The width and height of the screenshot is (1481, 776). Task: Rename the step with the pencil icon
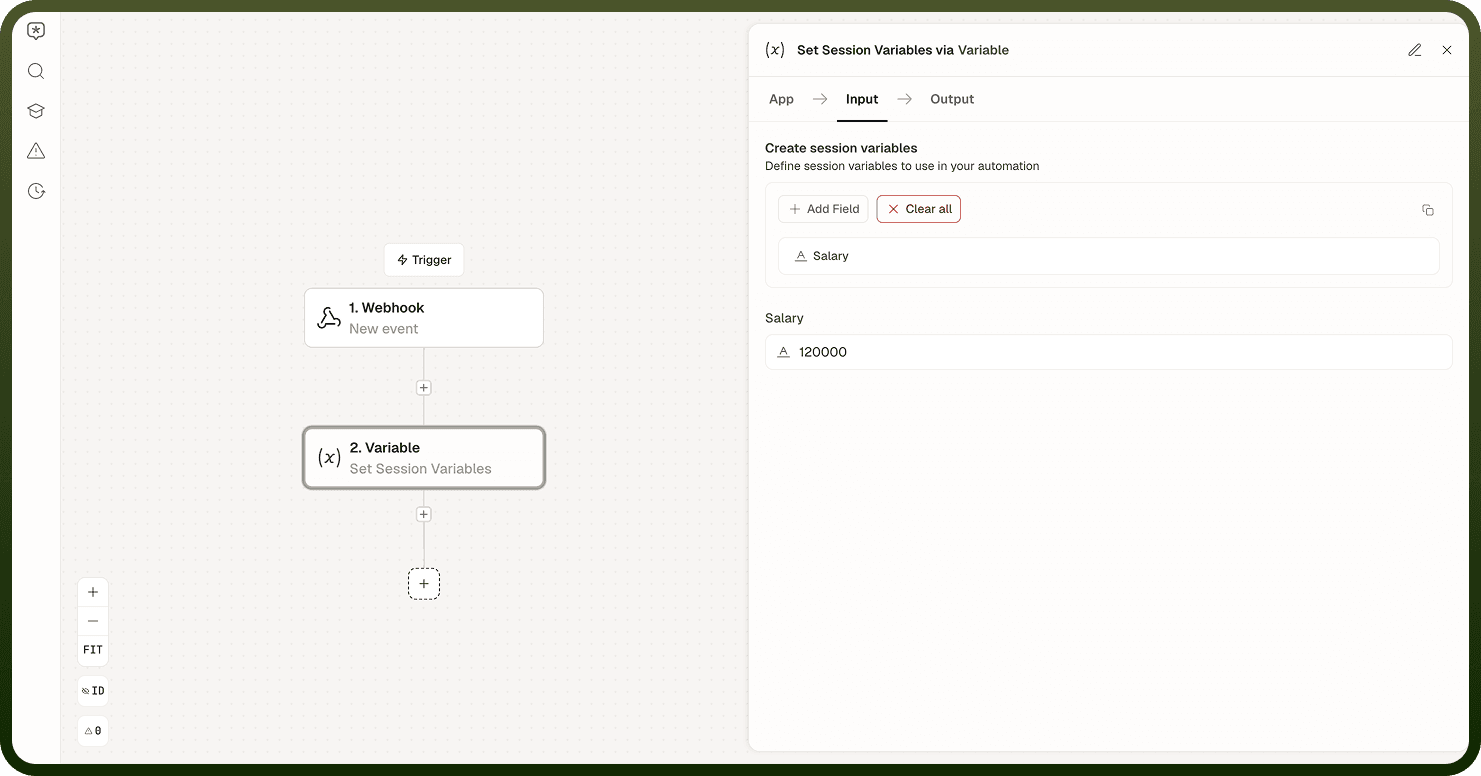coord(1415,50)
